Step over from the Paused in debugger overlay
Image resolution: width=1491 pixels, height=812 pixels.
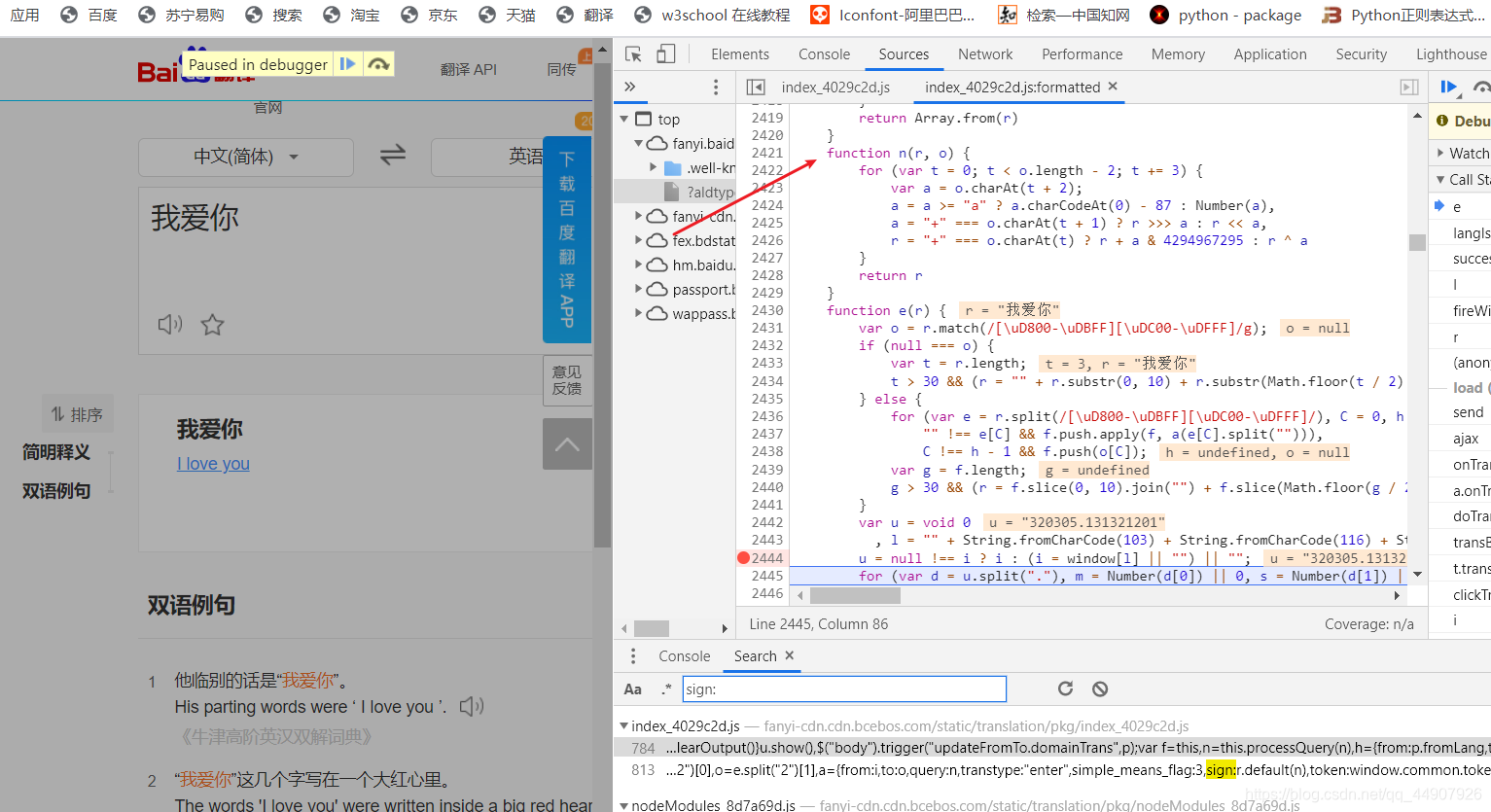point(378,64)
